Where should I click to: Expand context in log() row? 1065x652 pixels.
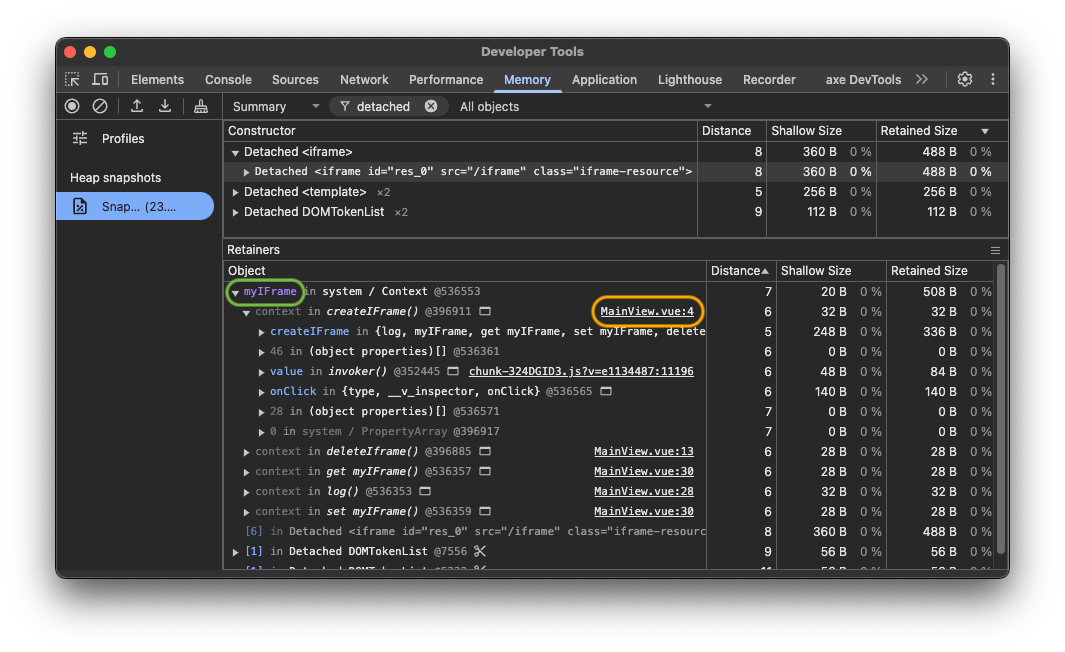click(246, 492)
